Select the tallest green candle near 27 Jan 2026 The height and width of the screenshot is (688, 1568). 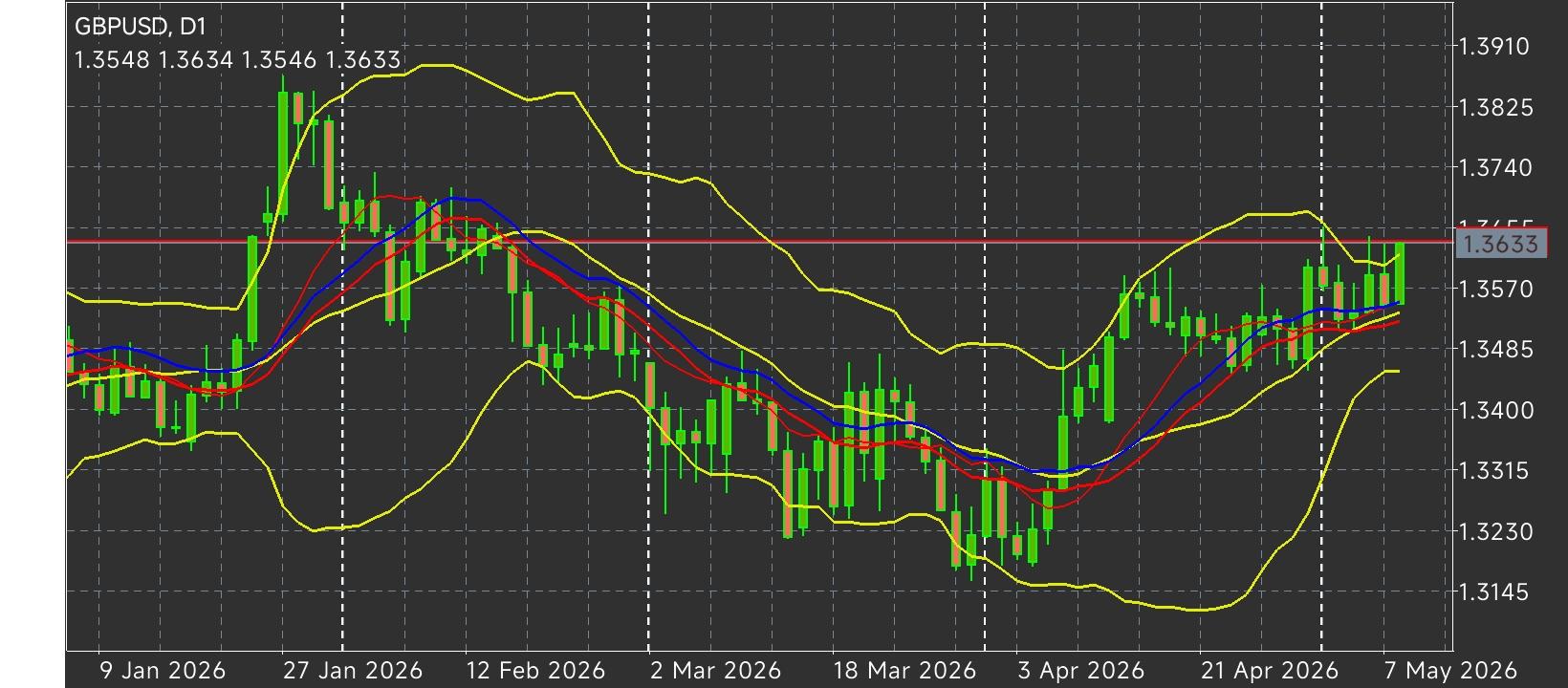click(283, 153)
